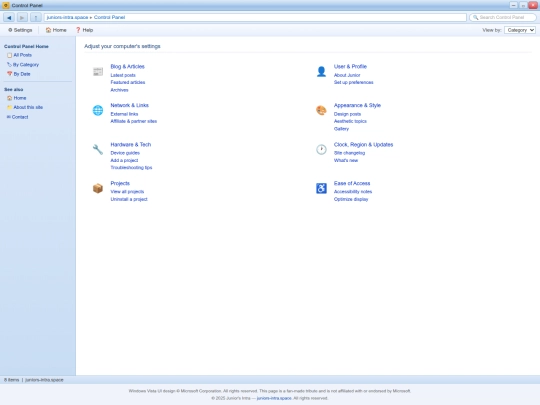The width and height of the screenshot is (540, 405).
Task: Open Archives link
Action: click(119, 90)
